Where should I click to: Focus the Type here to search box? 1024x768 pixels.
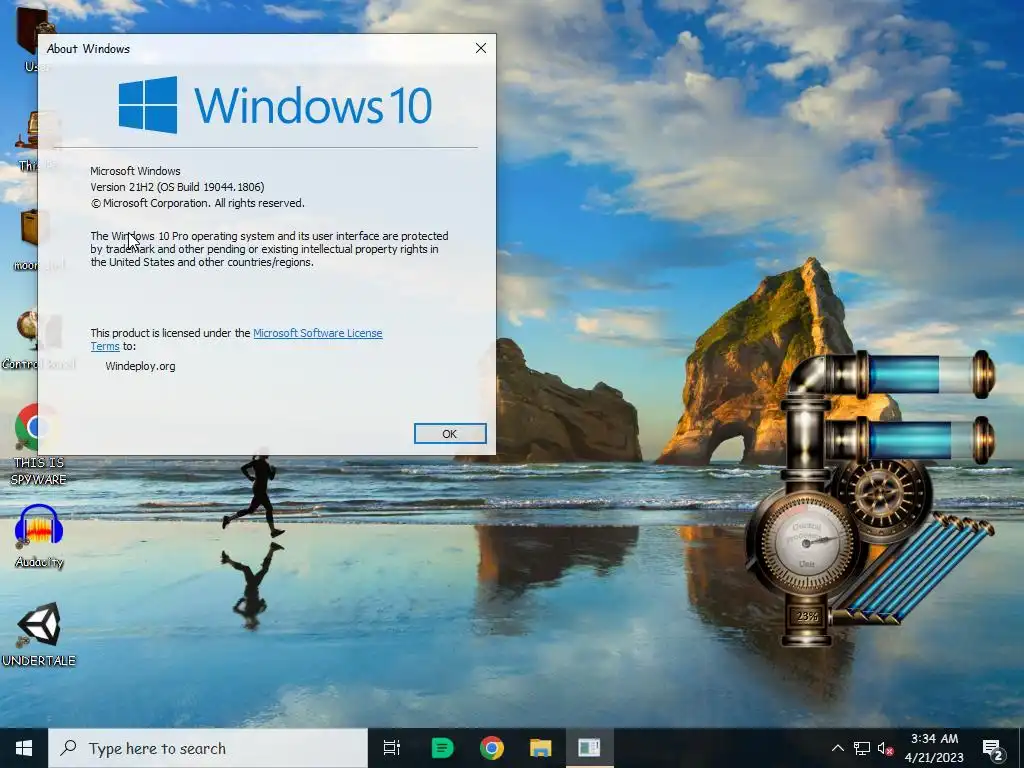click(208, 748)
